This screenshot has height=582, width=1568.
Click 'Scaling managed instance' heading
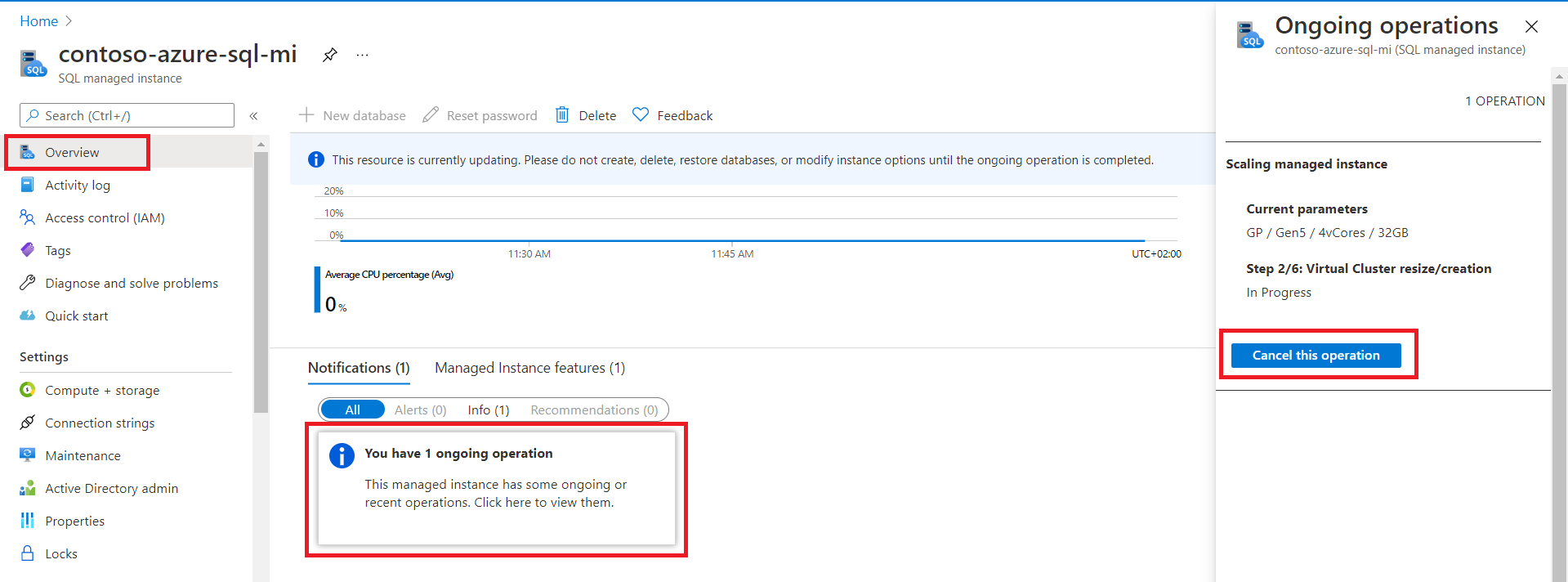click(1307, 164)
